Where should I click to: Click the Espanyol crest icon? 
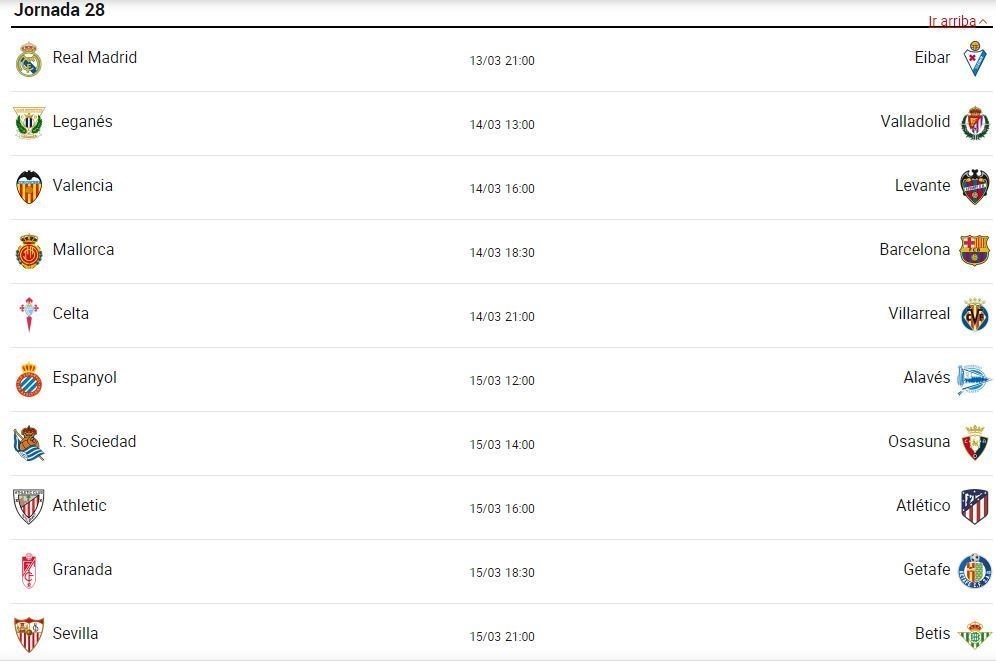(x=29, y=379)
